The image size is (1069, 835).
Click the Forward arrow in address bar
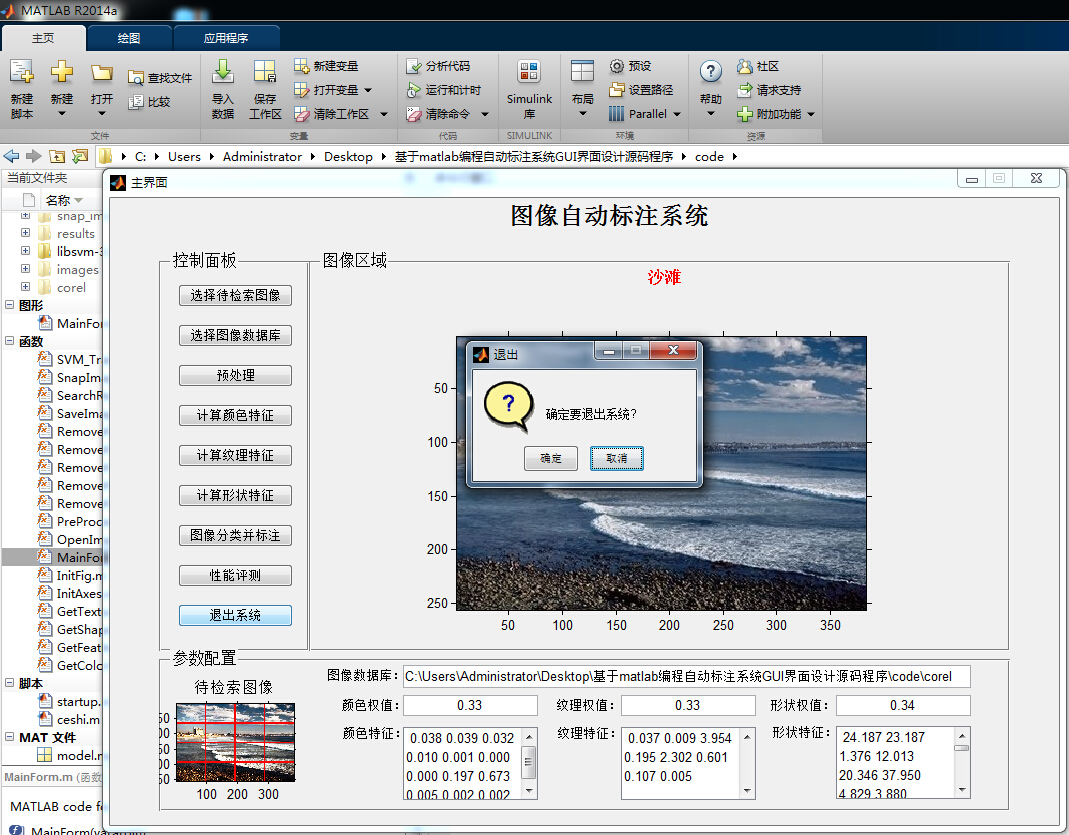pyautogui.click(x=33, y=156)
